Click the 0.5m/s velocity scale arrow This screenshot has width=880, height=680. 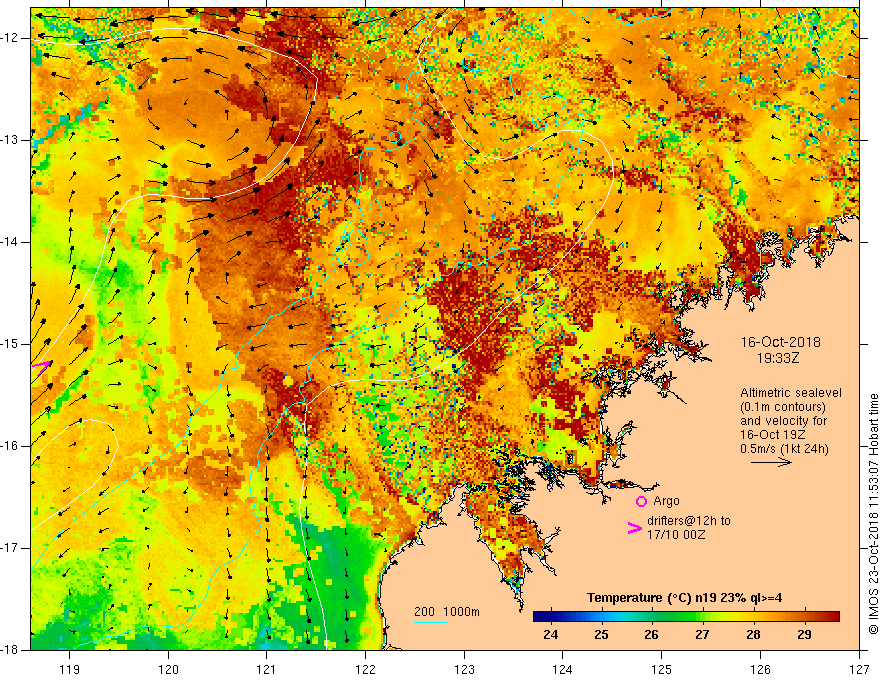point(771,462)
